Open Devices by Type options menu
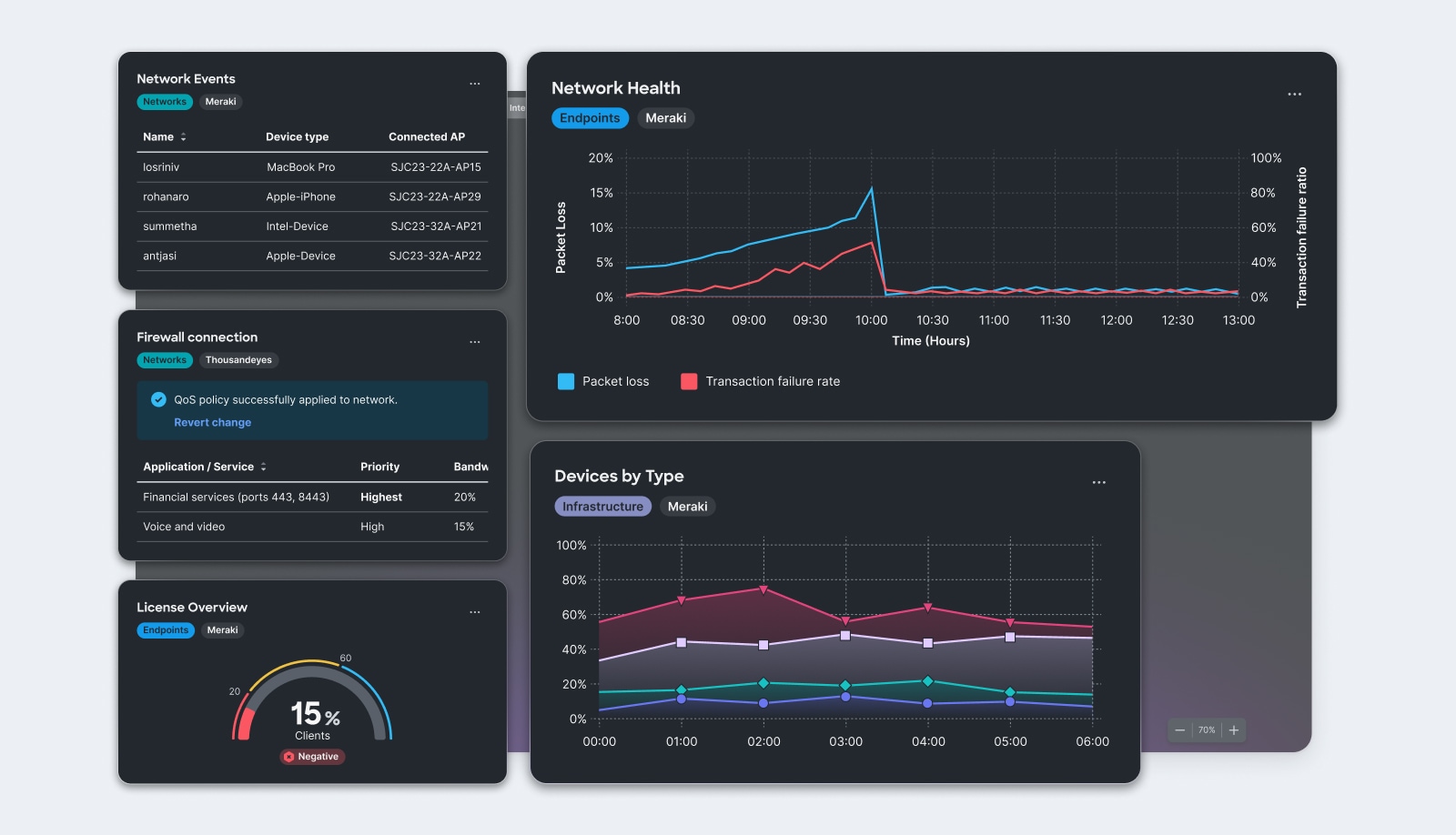The image size is (1456, 835). coord(1098,483)
